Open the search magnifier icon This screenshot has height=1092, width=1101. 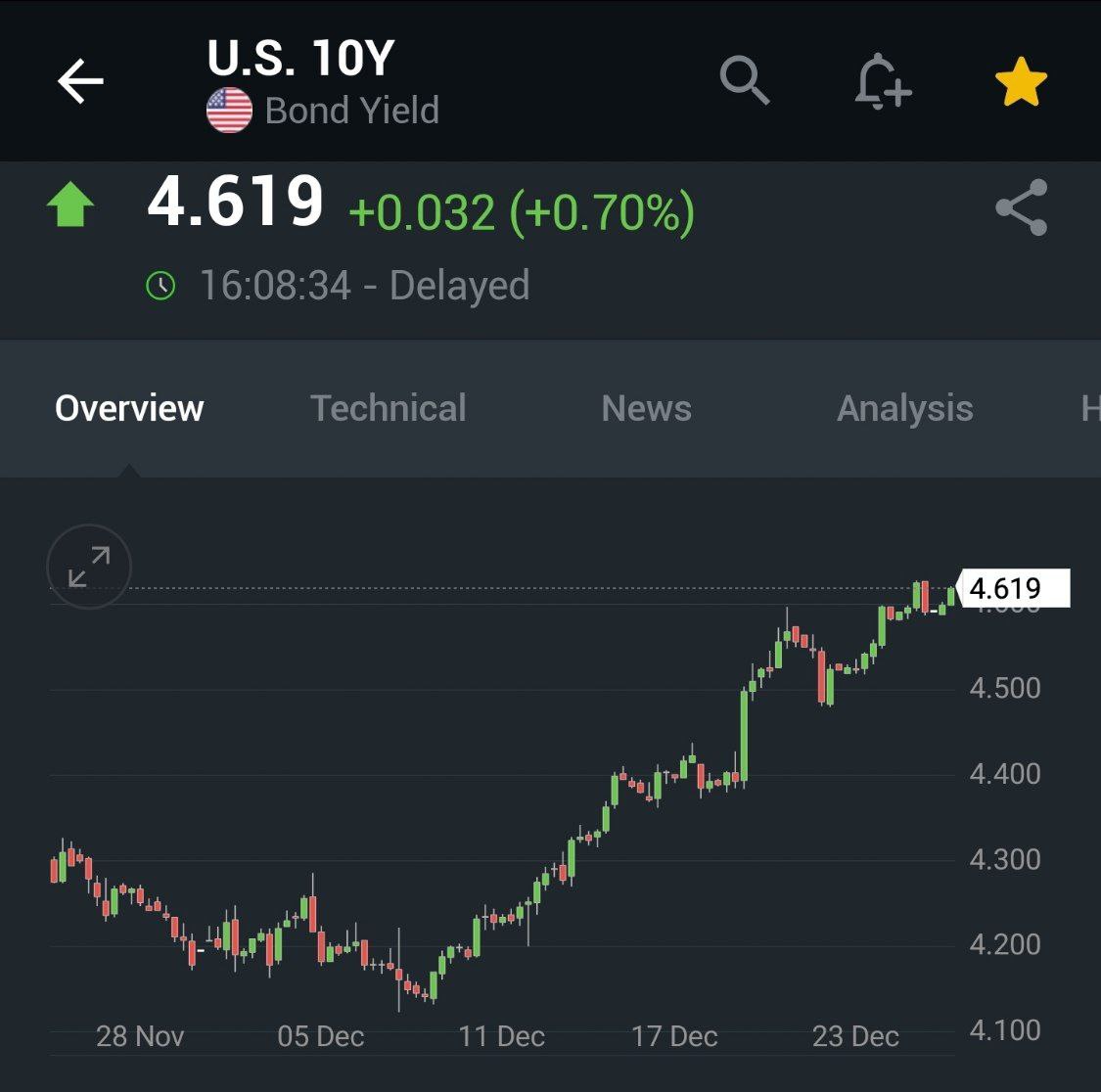[745, 80]
